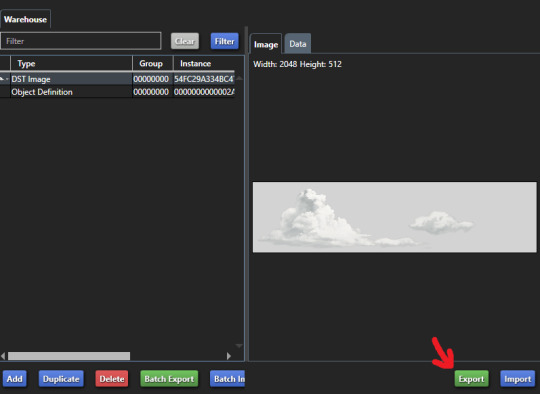
Task: Select the Object Definition row
Action: (x=117, y=92)
